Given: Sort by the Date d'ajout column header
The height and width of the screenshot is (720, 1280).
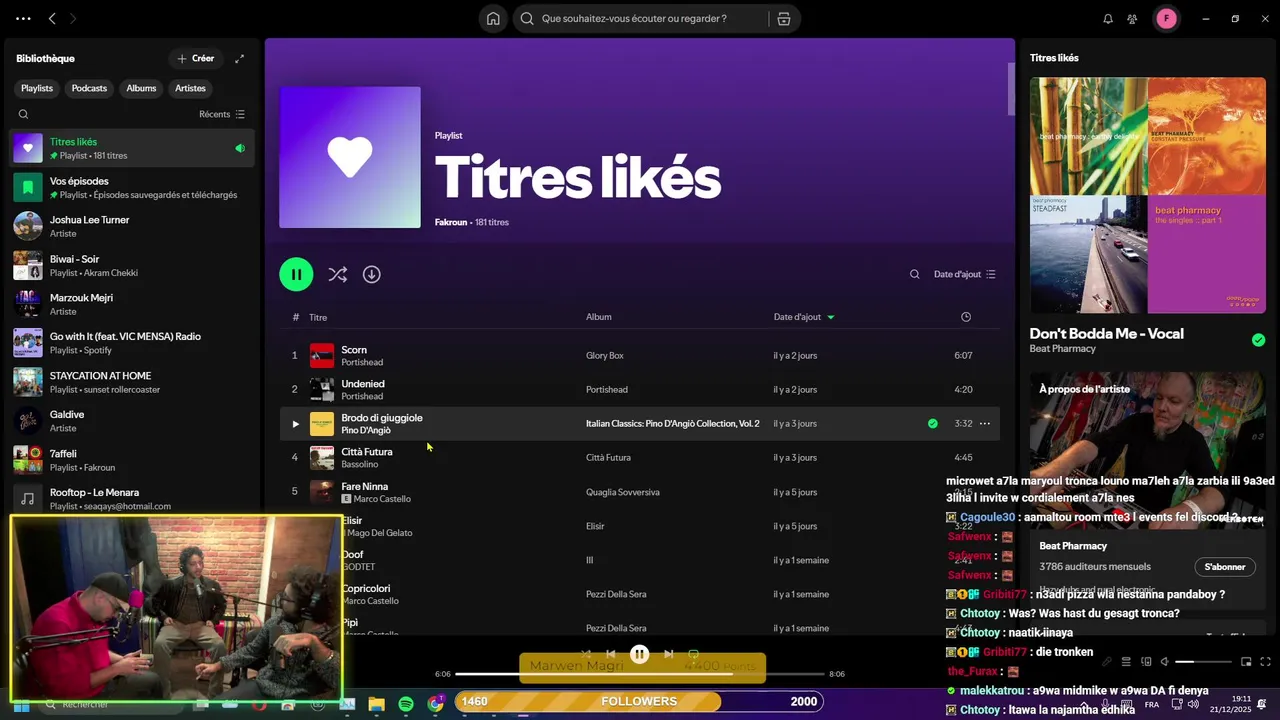Looking at the screenshot, I should tap(804, 317).
